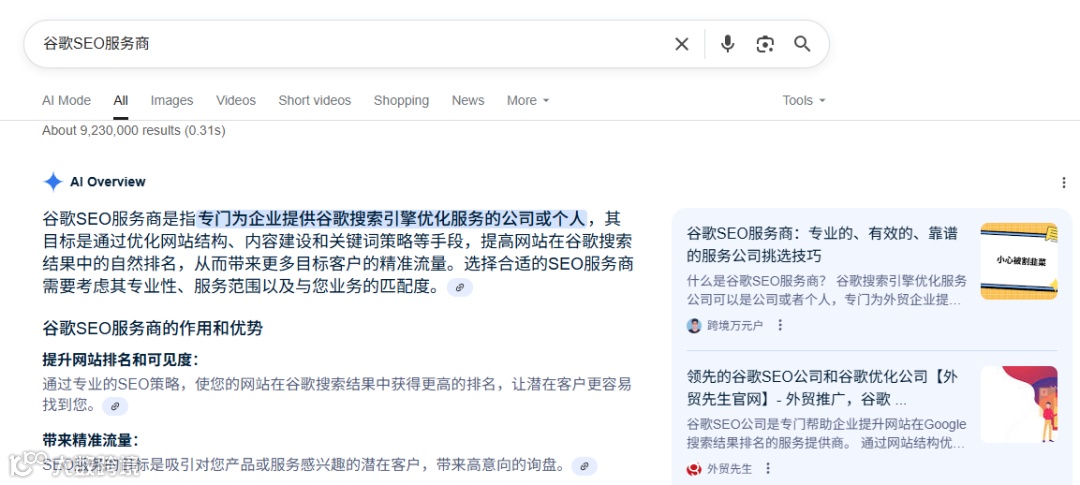Click the AI Overview label
The image size is (1080, 485).
tap(108, 182)
